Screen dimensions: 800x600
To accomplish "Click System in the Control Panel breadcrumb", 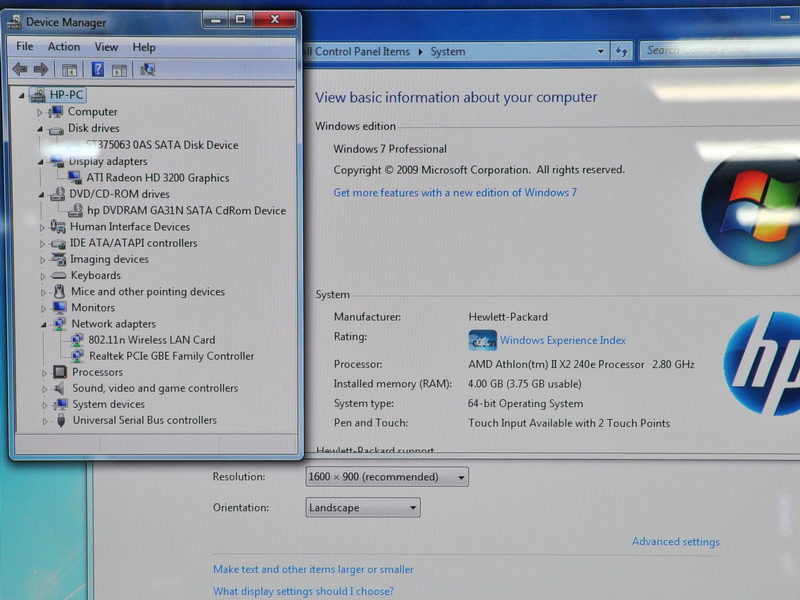I will (x=447, y=52).
